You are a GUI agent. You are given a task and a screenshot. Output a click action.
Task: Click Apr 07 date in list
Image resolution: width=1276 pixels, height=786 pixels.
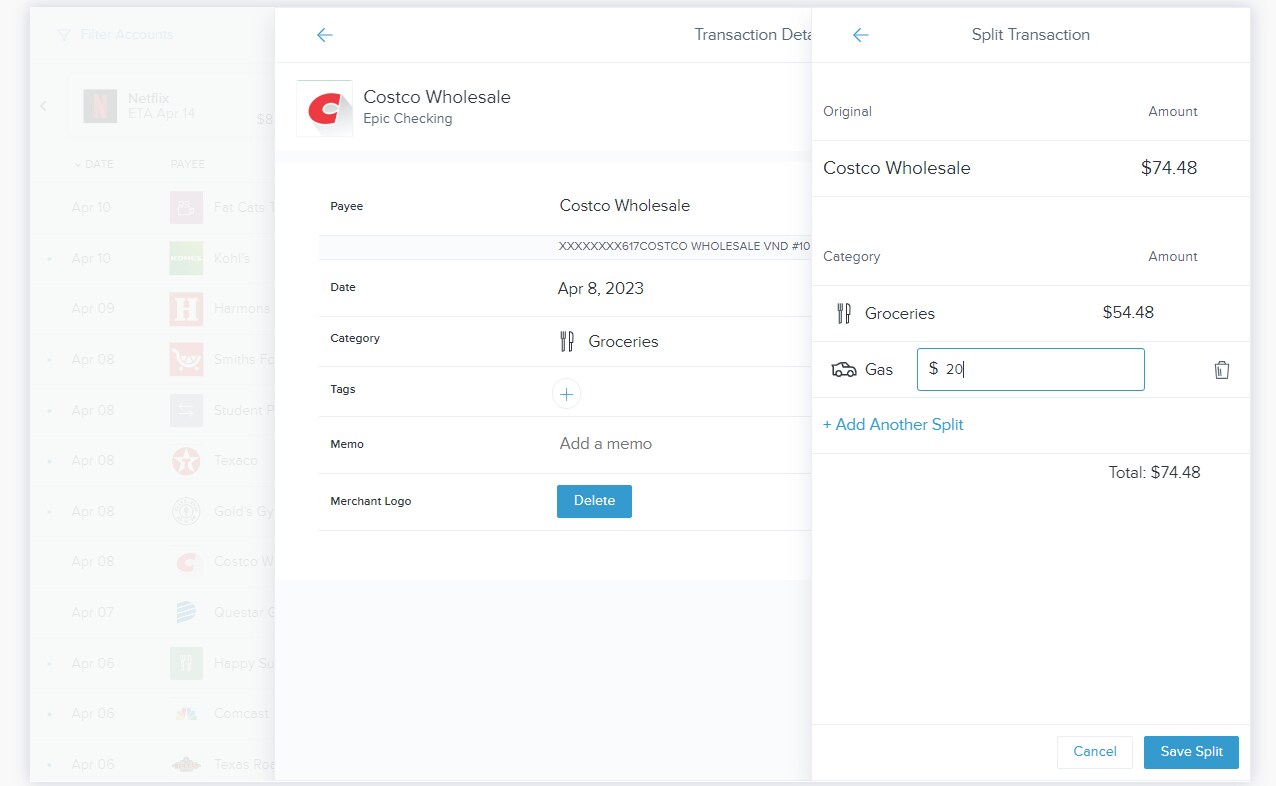tap(91, 612)
